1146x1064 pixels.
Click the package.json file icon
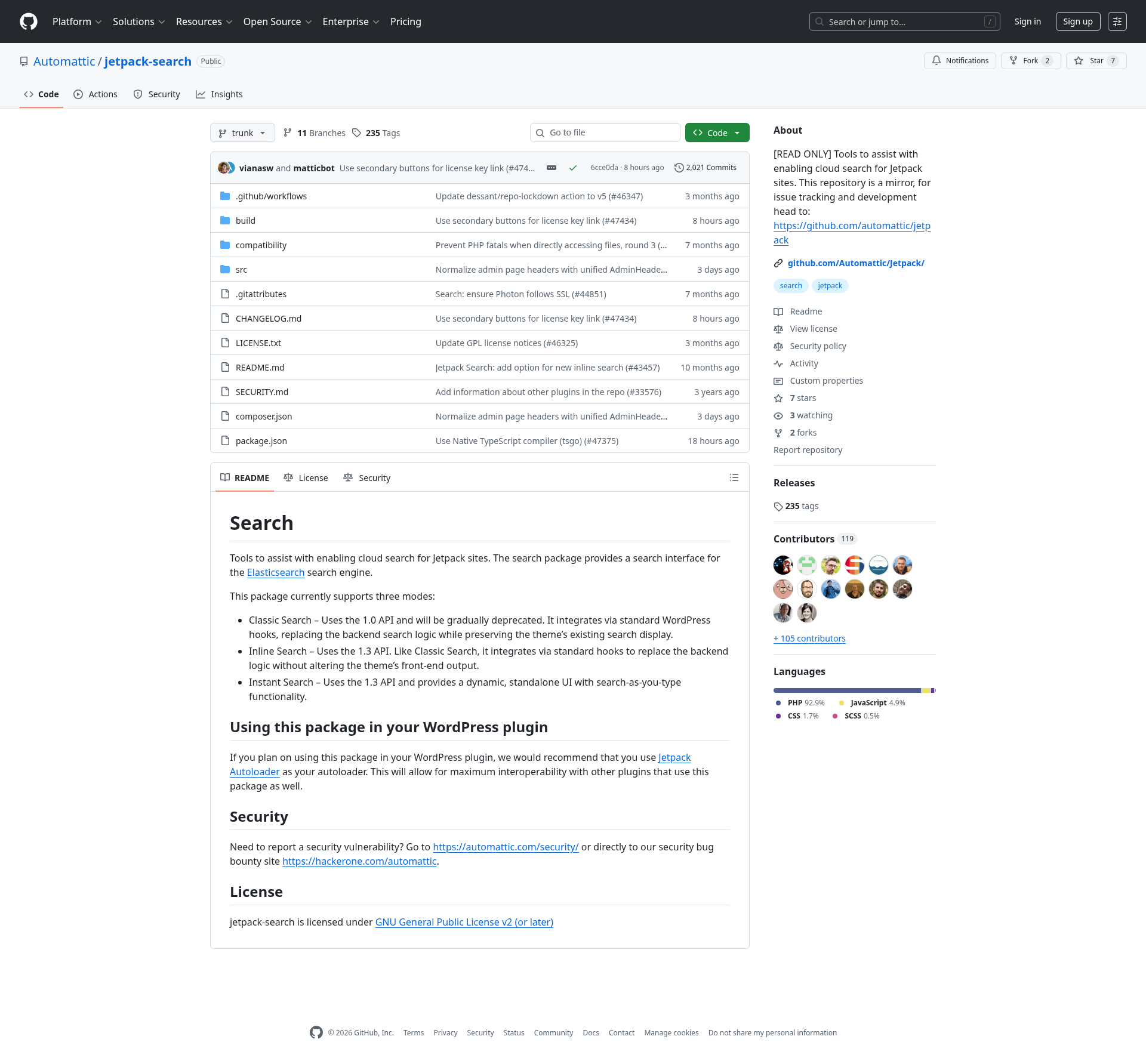click(x=225, y=440)
